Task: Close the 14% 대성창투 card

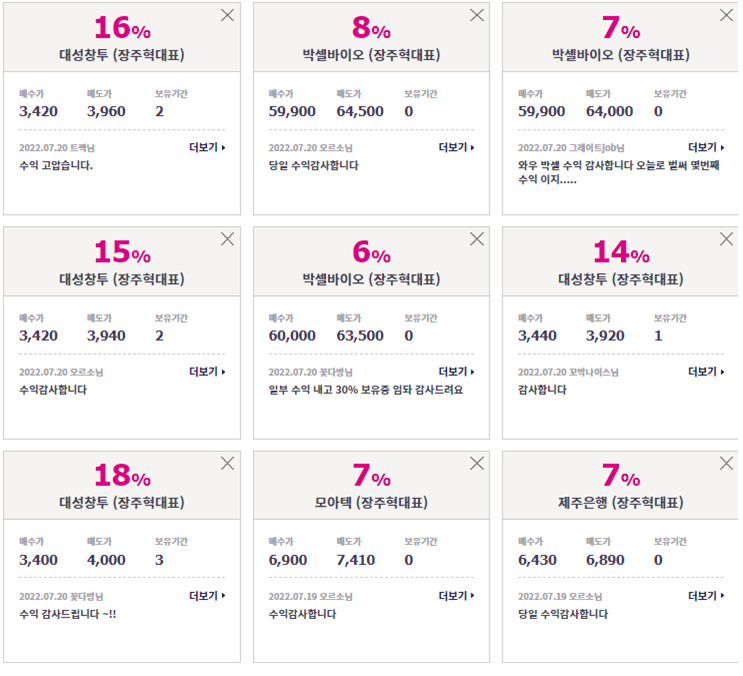Action: [726, 239]
